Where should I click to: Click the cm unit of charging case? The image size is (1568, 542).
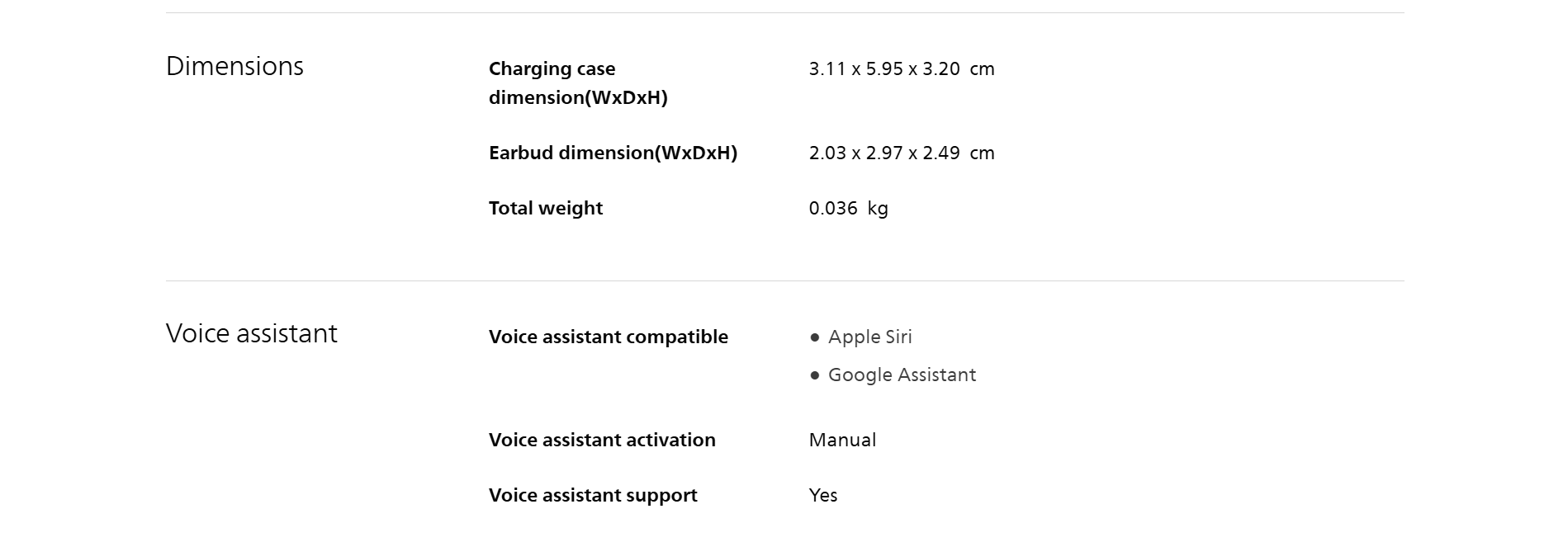click(982, 69)
